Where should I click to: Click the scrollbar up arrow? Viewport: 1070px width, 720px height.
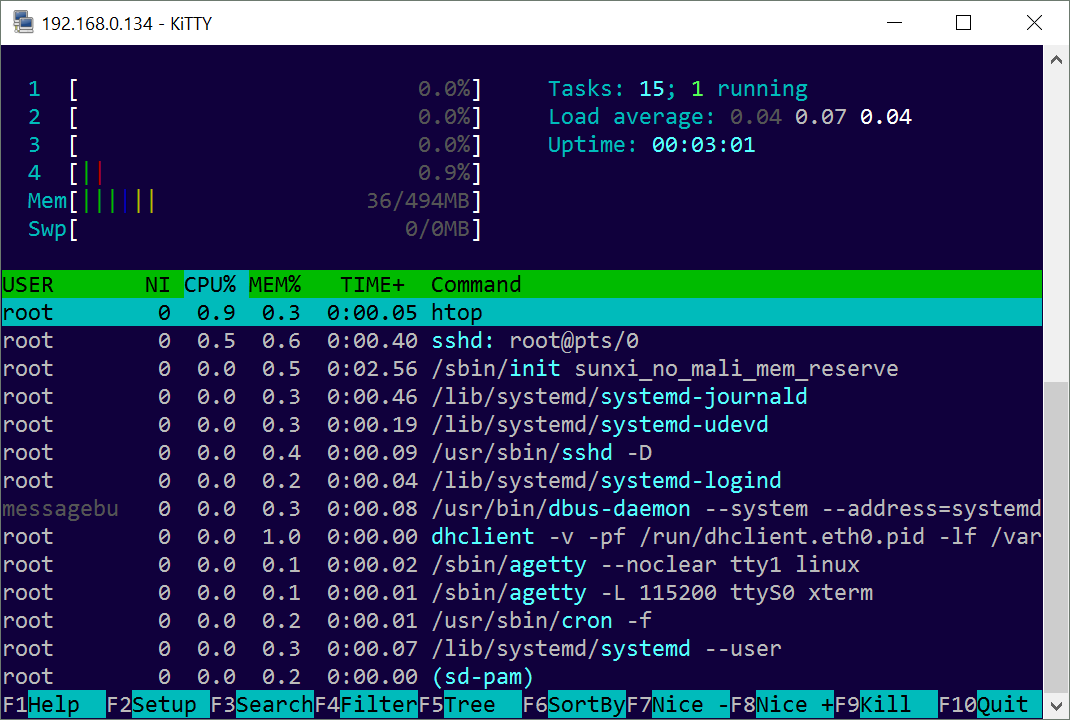pyautogui.click(x=1056, y=59)
